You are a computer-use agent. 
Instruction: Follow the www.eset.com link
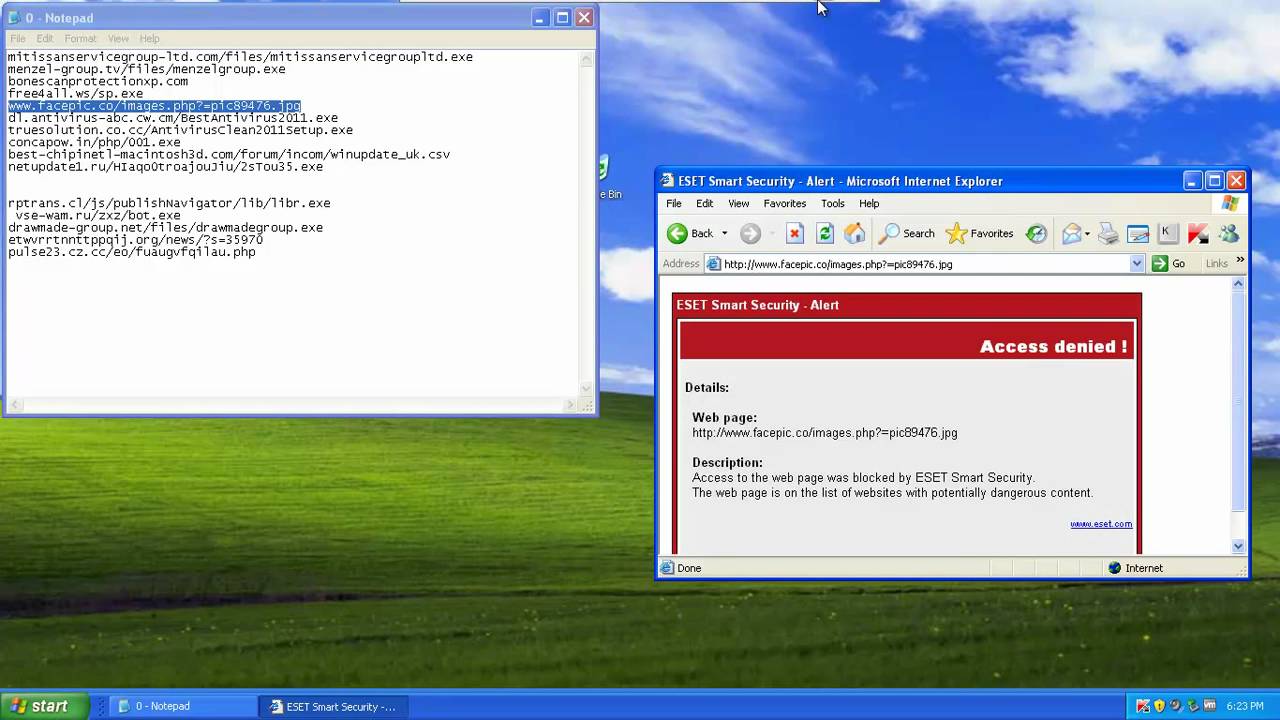tap(1101, 524)
